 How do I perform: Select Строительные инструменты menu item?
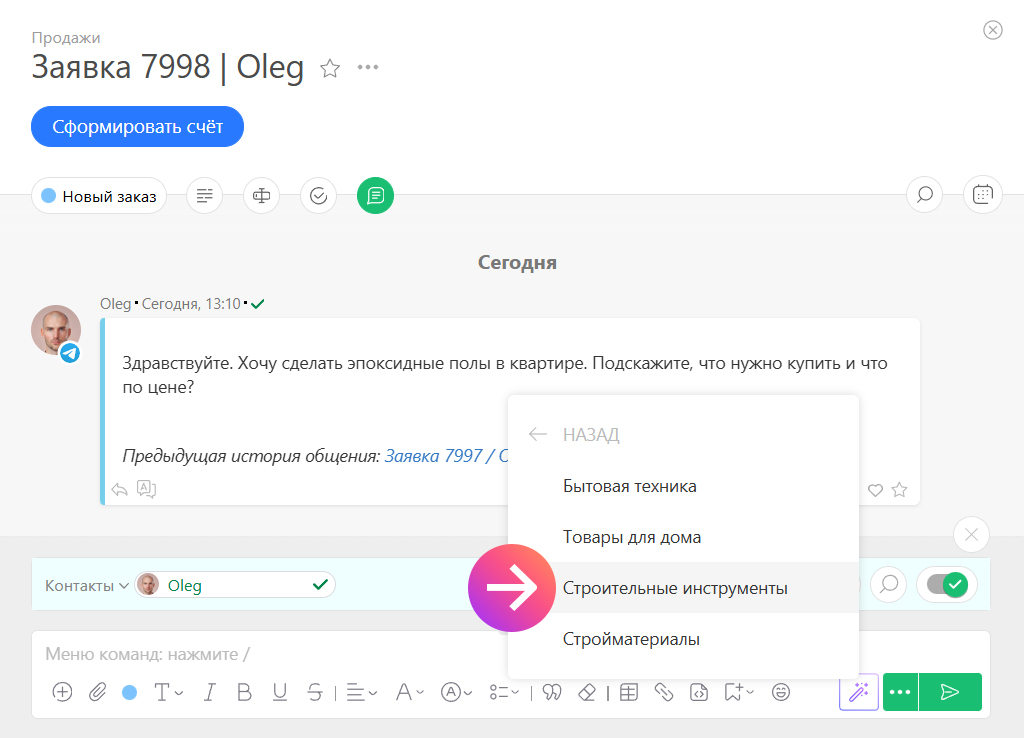675,588
